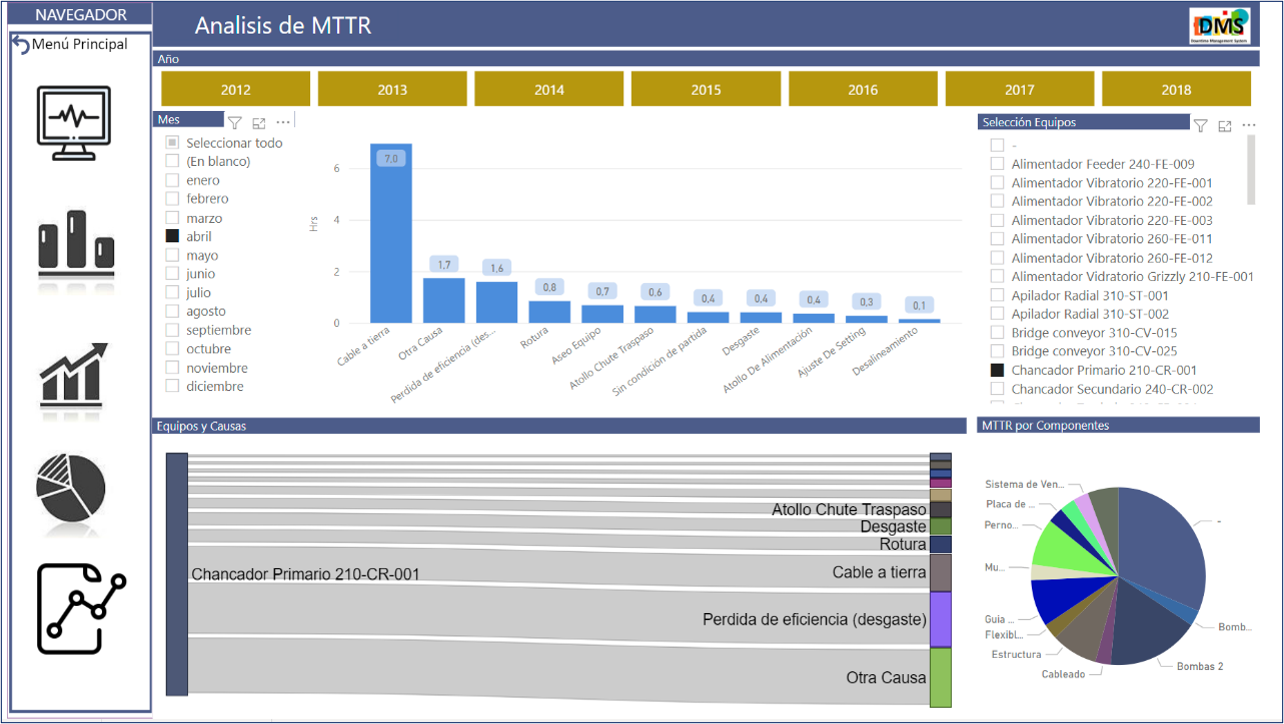Open the line graph document navigator icon
This screenshot has width=1284, height=724.
click(82, 609)
